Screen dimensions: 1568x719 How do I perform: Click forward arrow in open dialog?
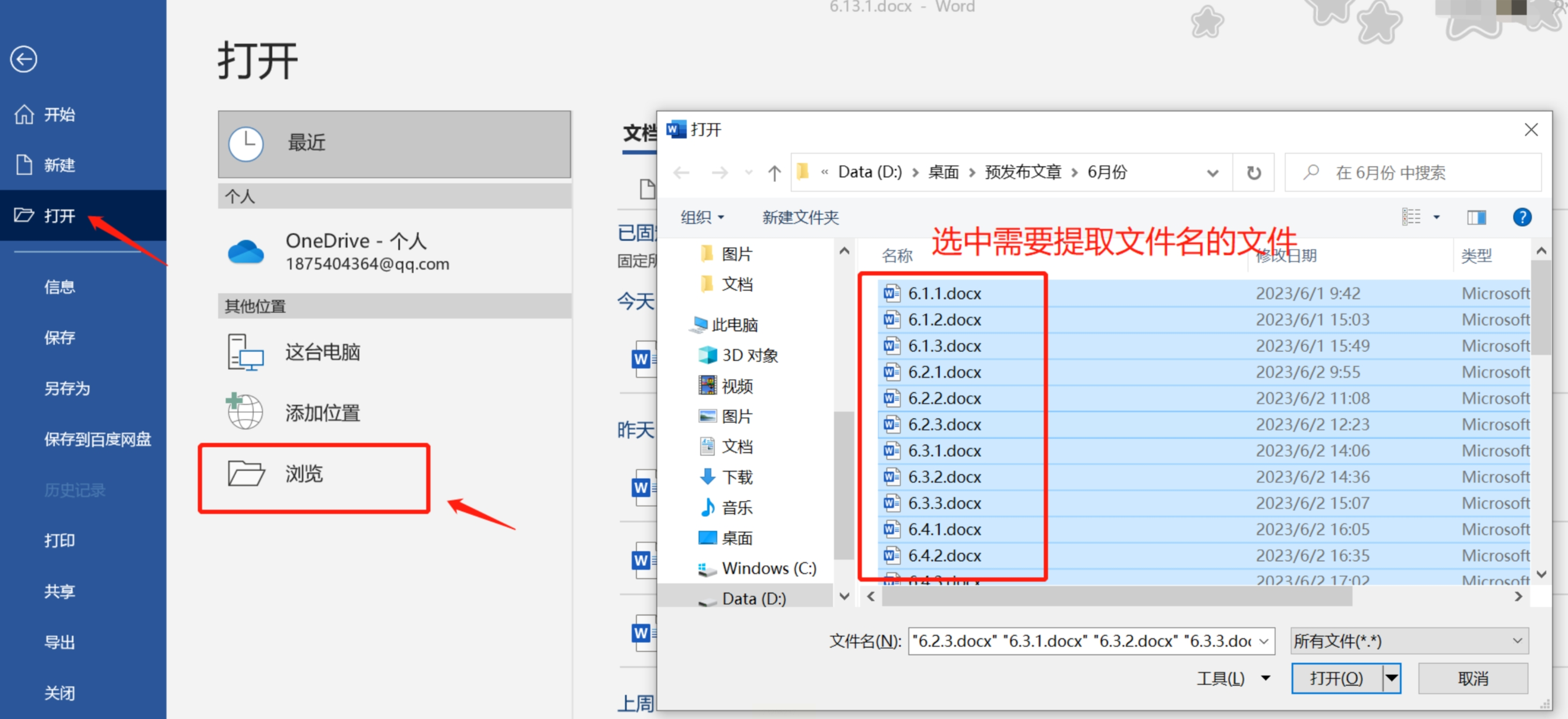pyautogui.click(x=719, y=173)
